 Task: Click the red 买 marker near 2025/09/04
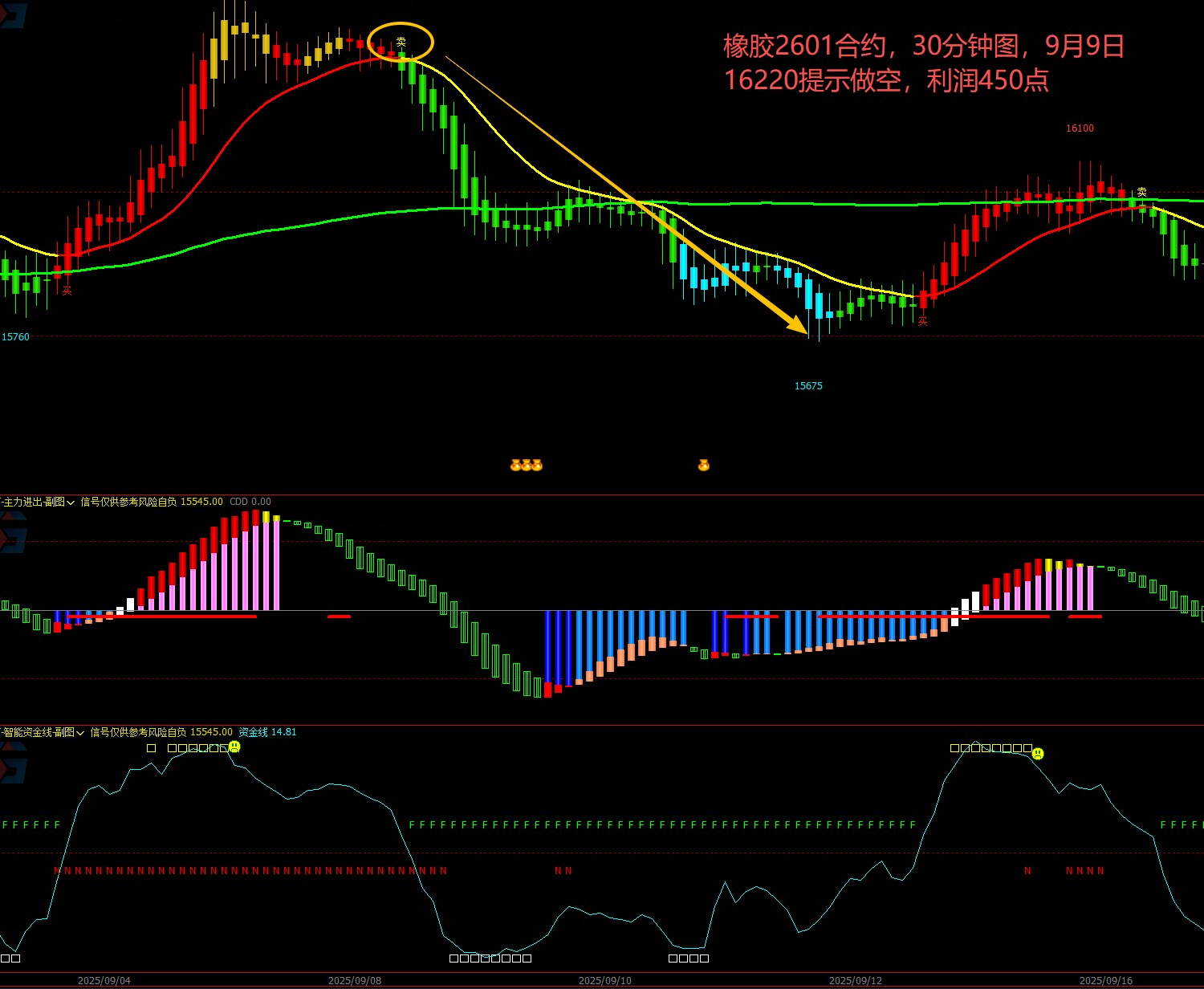[67, 291]
